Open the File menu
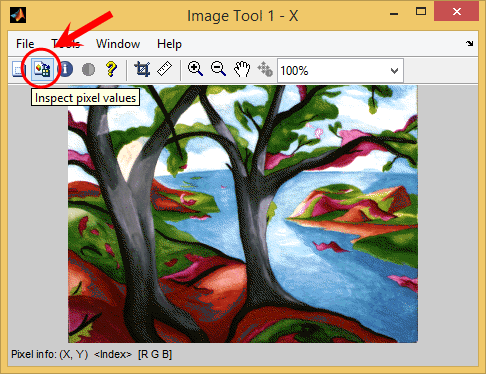 (x=25, y=44)
